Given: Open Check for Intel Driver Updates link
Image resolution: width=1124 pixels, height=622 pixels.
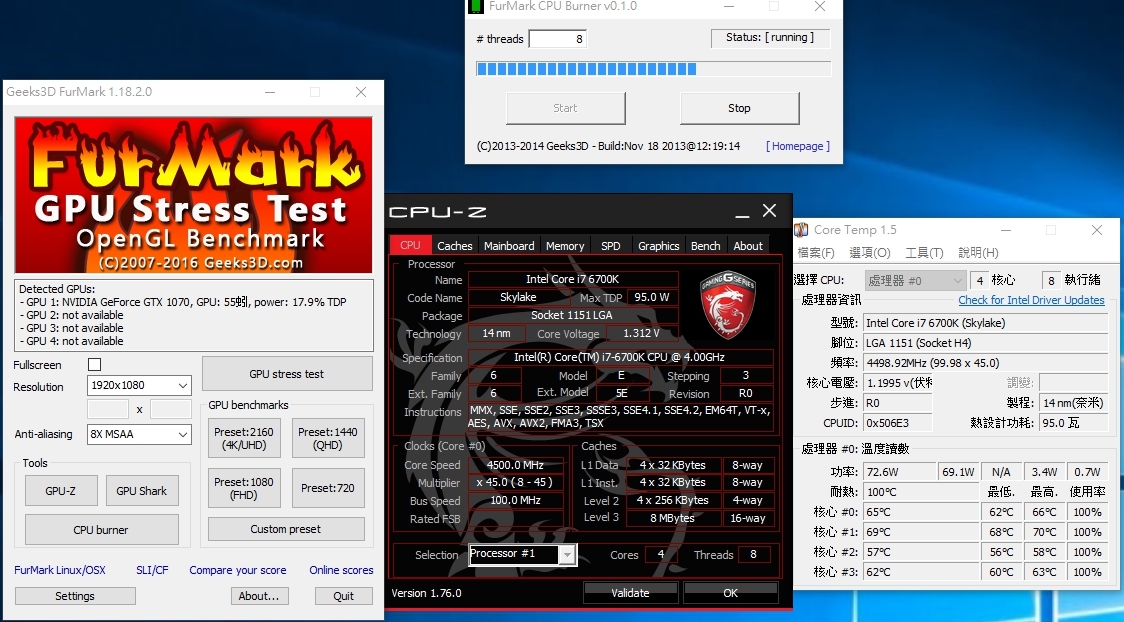Looking at the screenshot, I should [1032, 300].
